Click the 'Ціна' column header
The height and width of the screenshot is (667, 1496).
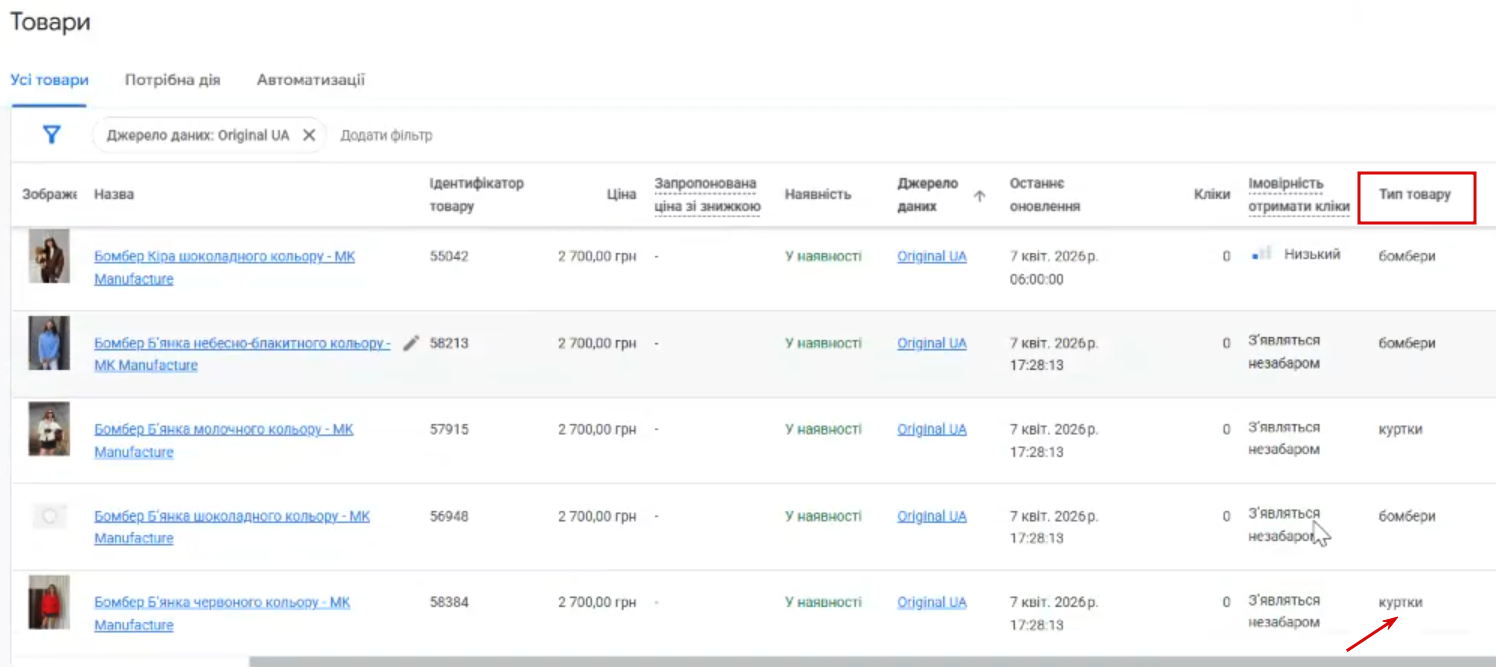click(x=620, y=194)
